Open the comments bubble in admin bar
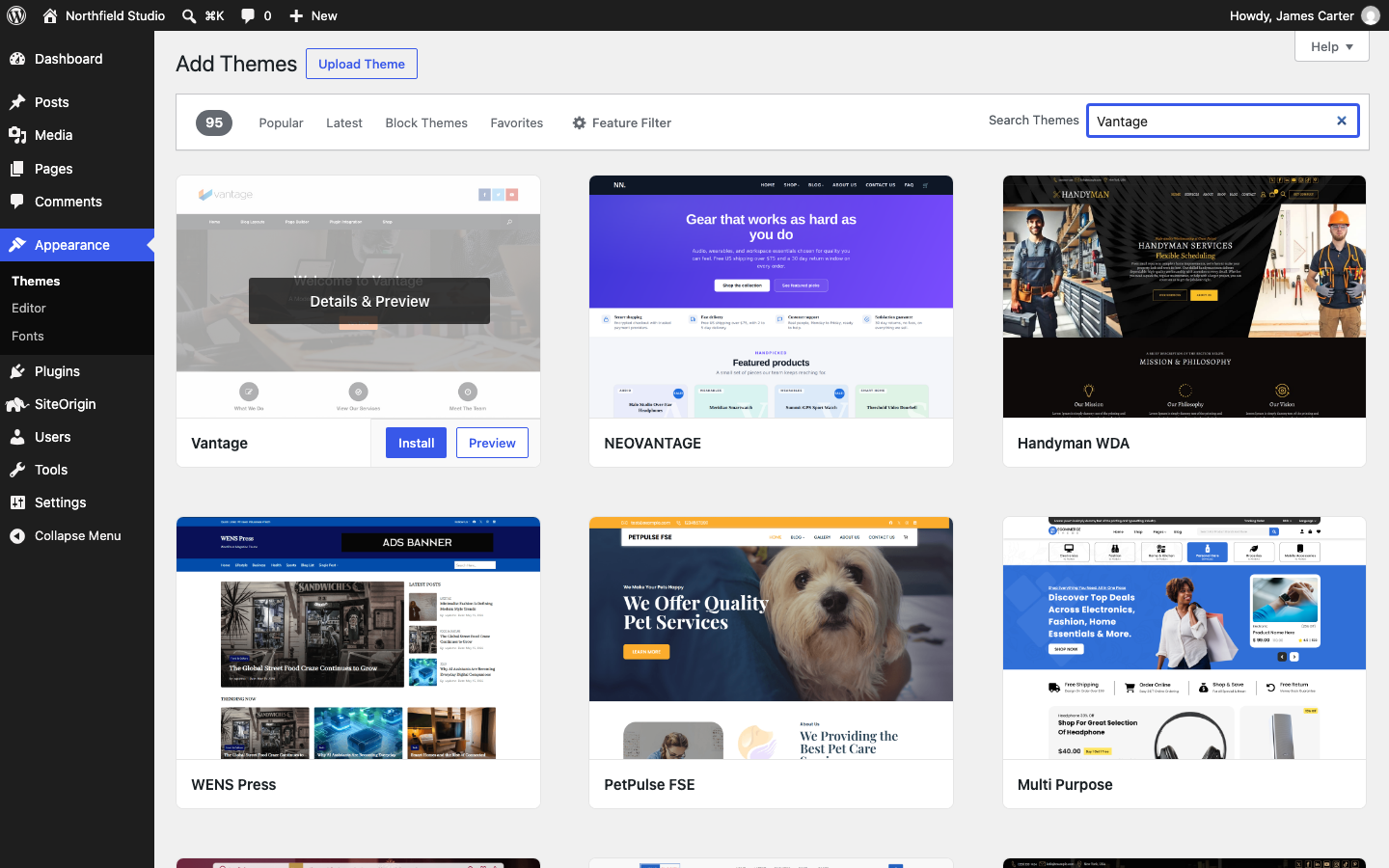 point(248,15)
